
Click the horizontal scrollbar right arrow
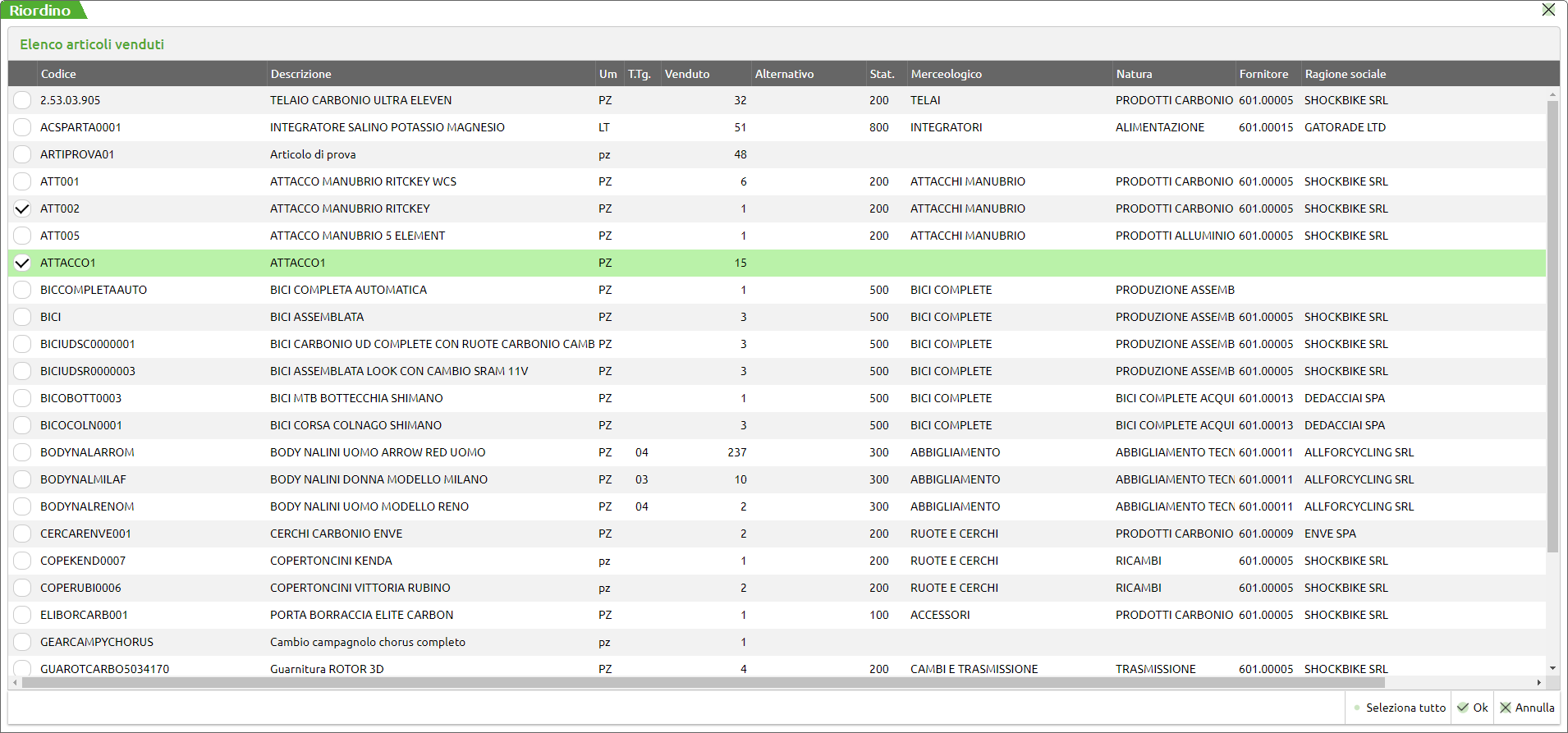(x=1538, y=682)
